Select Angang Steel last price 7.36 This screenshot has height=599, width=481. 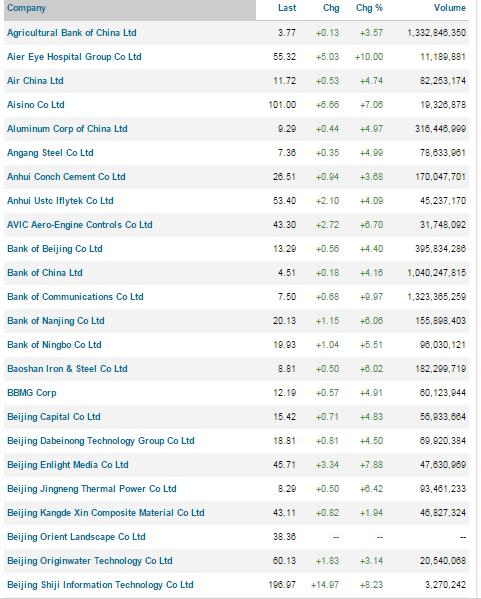(287, 153)
